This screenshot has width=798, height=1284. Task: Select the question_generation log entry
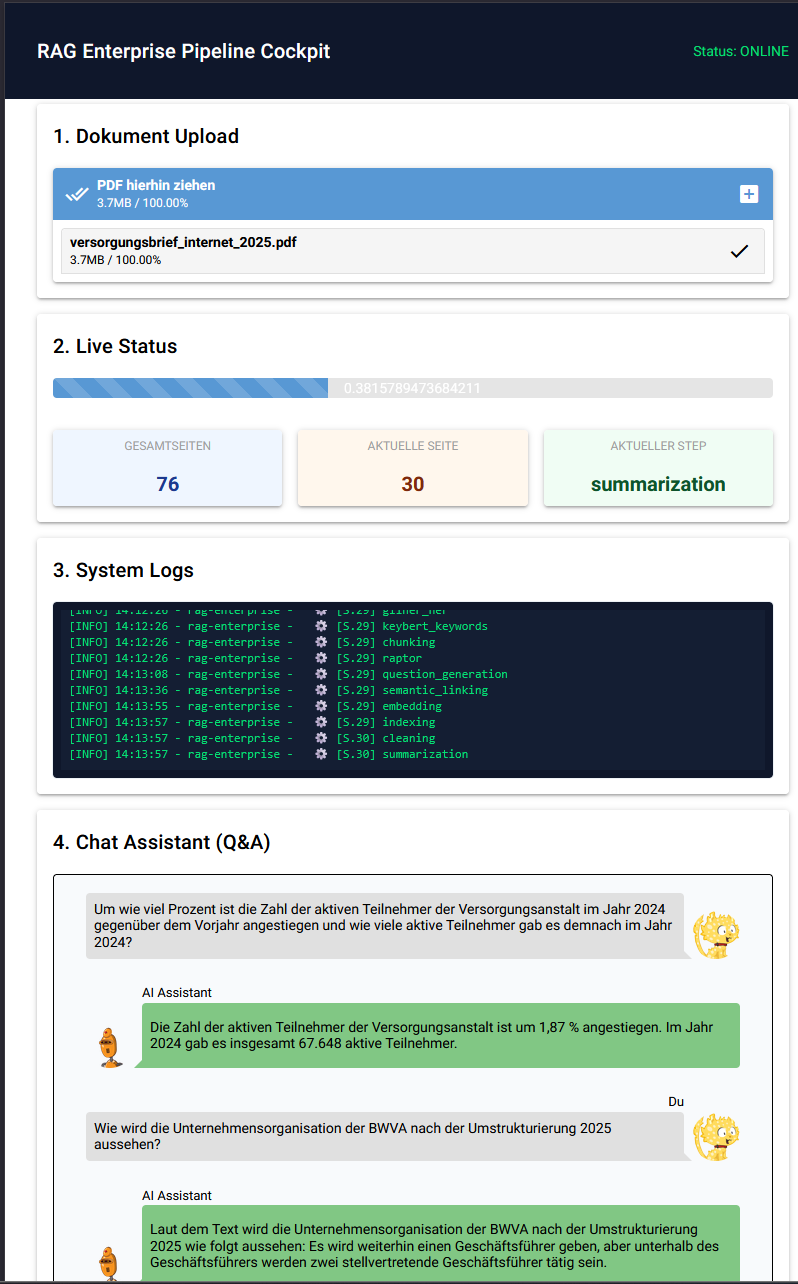click(444, 674)
